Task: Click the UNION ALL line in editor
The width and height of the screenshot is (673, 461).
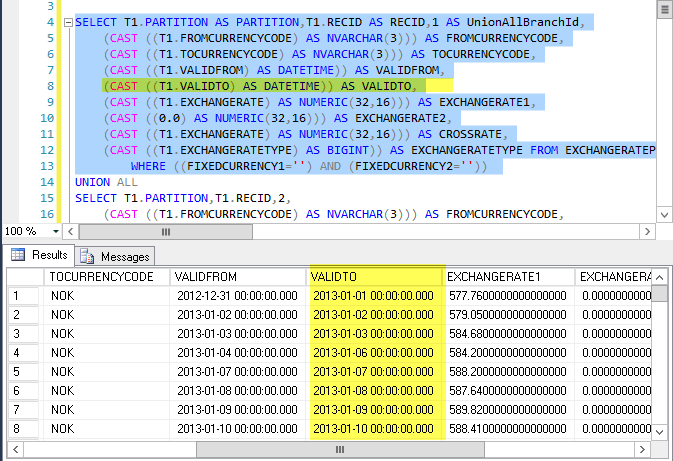Action: (x=106, y=182)
